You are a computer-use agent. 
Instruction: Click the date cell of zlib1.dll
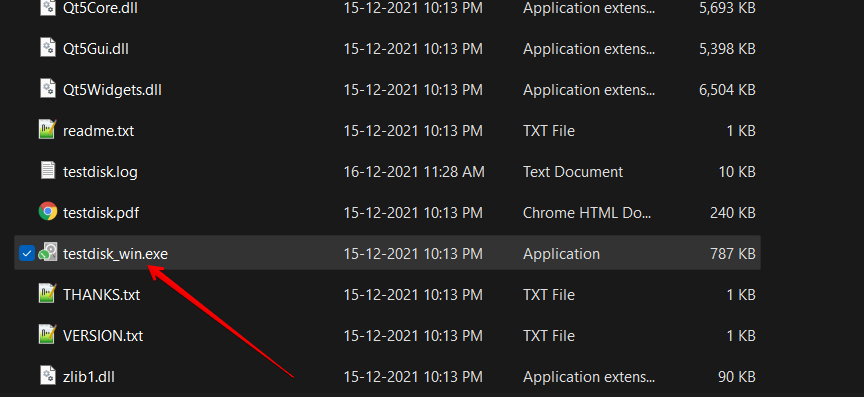[x=413, y=377]
